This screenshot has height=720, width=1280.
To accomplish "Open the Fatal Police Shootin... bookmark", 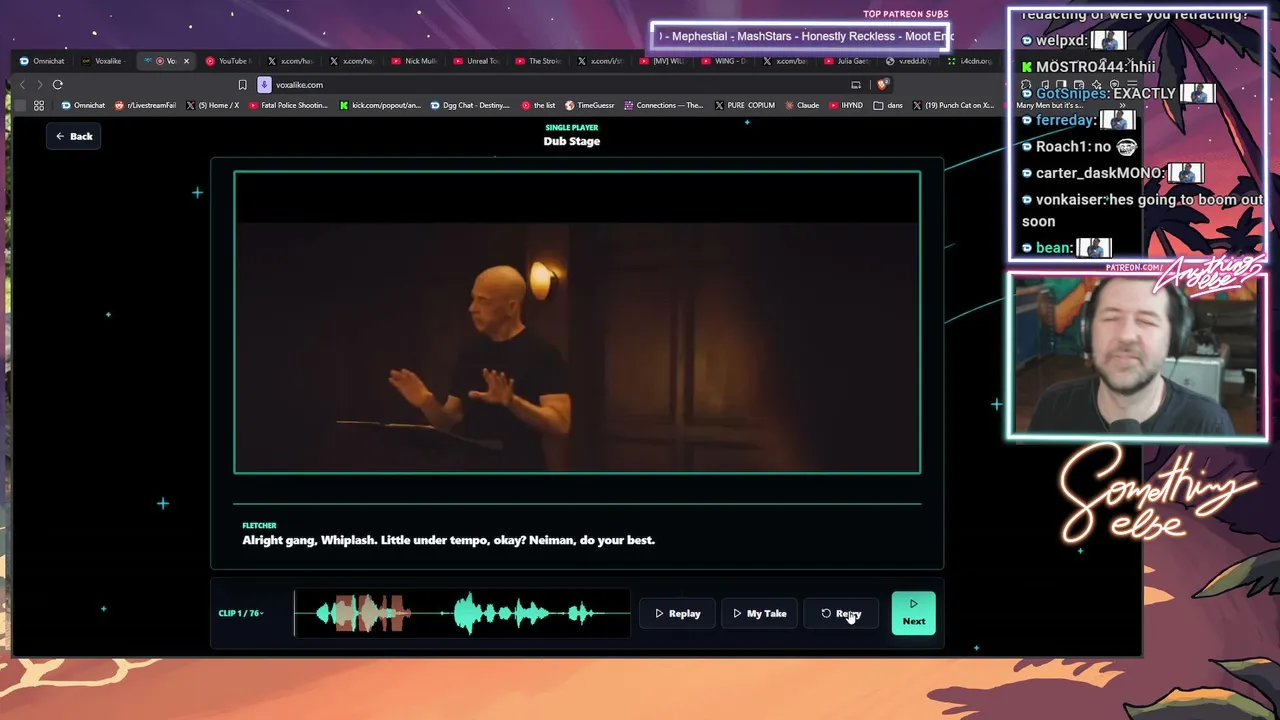I will click(288, 105).
